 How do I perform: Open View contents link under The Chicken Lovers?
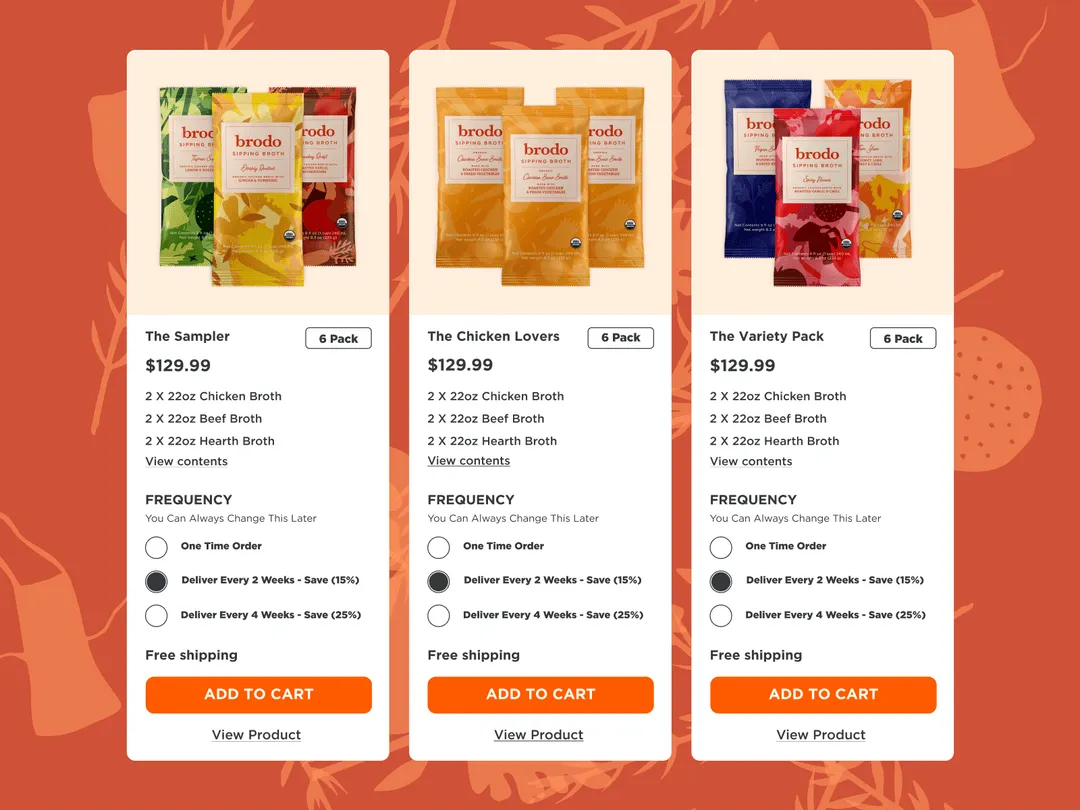pyautogui.click(x=468, y=461)
